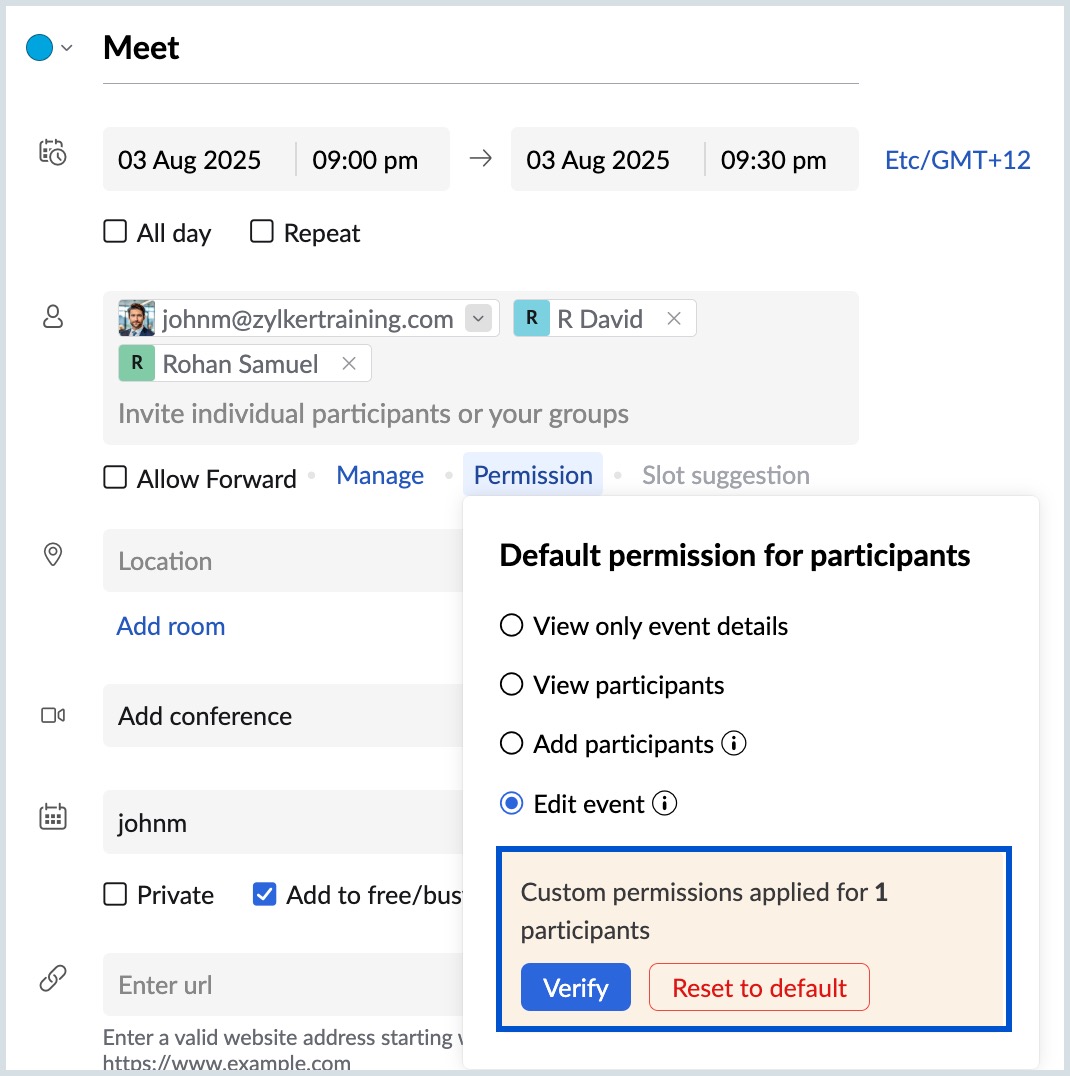Expand the event color dropdown arrow

coord(67,48)
